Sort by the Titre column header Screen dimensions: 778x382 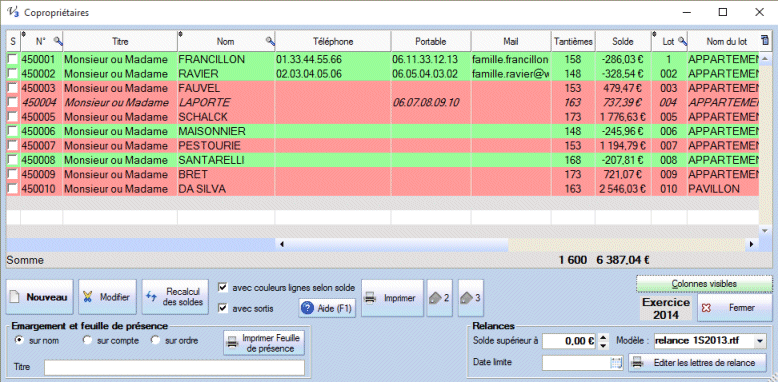pos(120,42)
